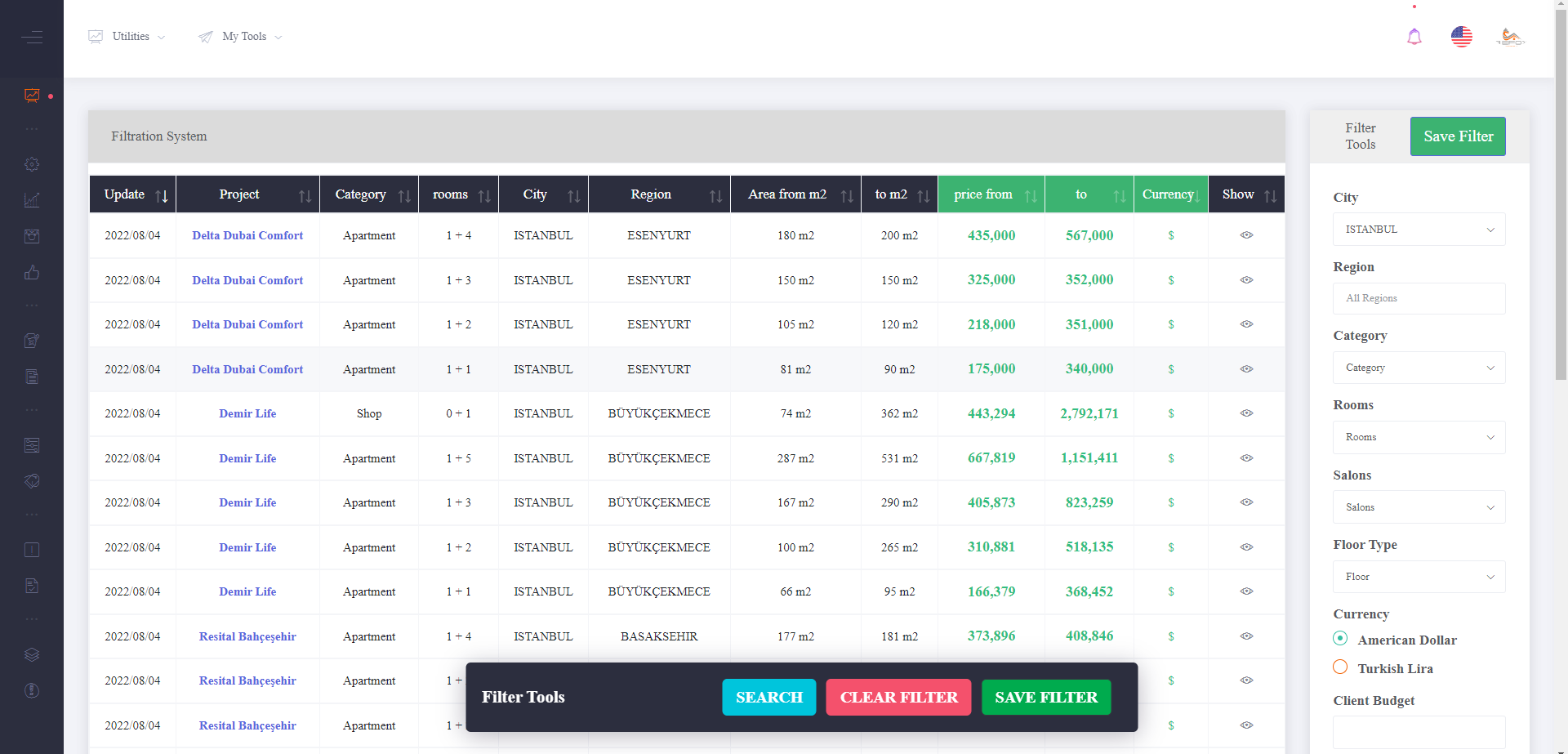Viewport: 1568px width, 754px height.
Task: Click the exclamation alert icon at sidebar bottom
Action: tap(32, 690)
